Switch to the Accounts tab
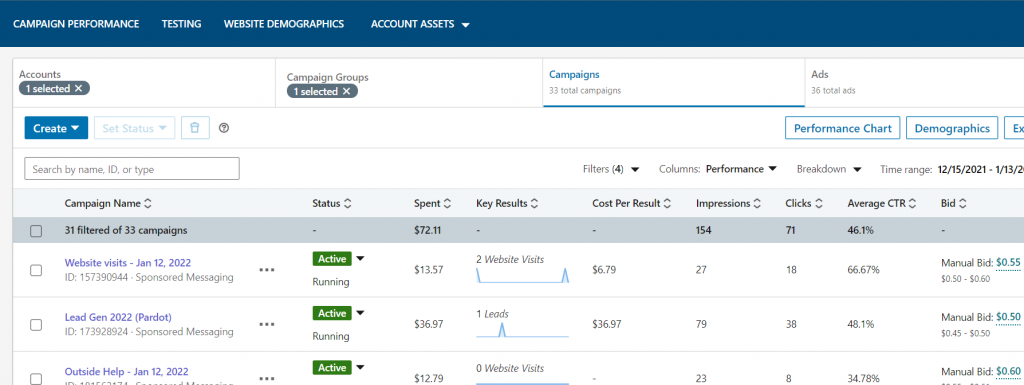1024x385 pixels. click(x=144, y=83)
